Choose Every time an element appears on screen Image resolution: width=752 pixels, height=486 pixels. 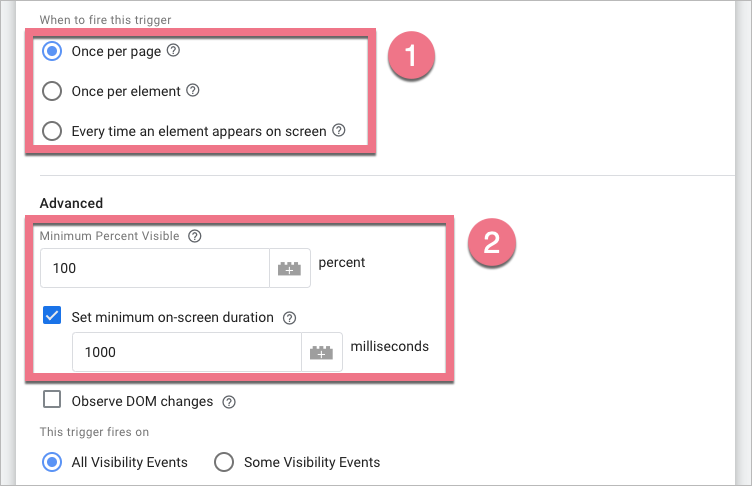coord(53,131)
